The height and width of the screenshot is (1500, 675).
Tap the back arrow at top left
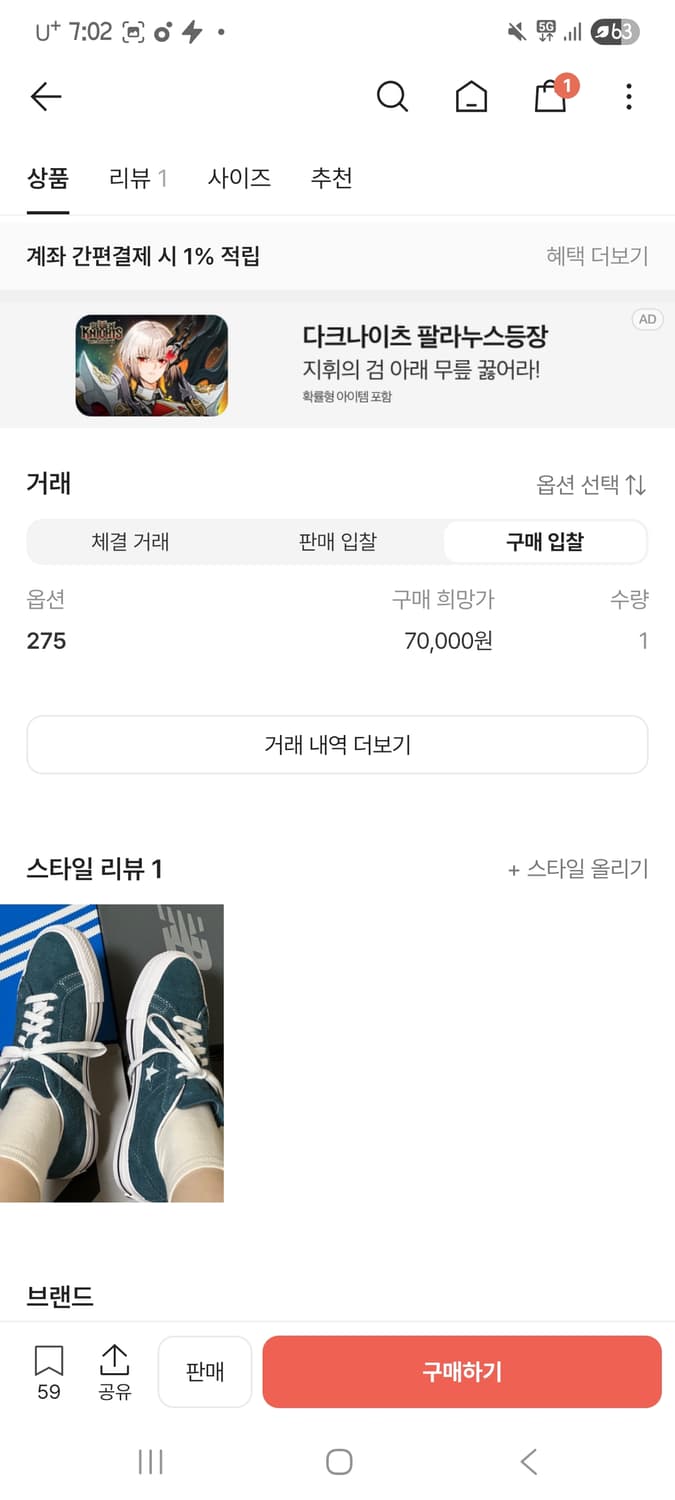45,96
